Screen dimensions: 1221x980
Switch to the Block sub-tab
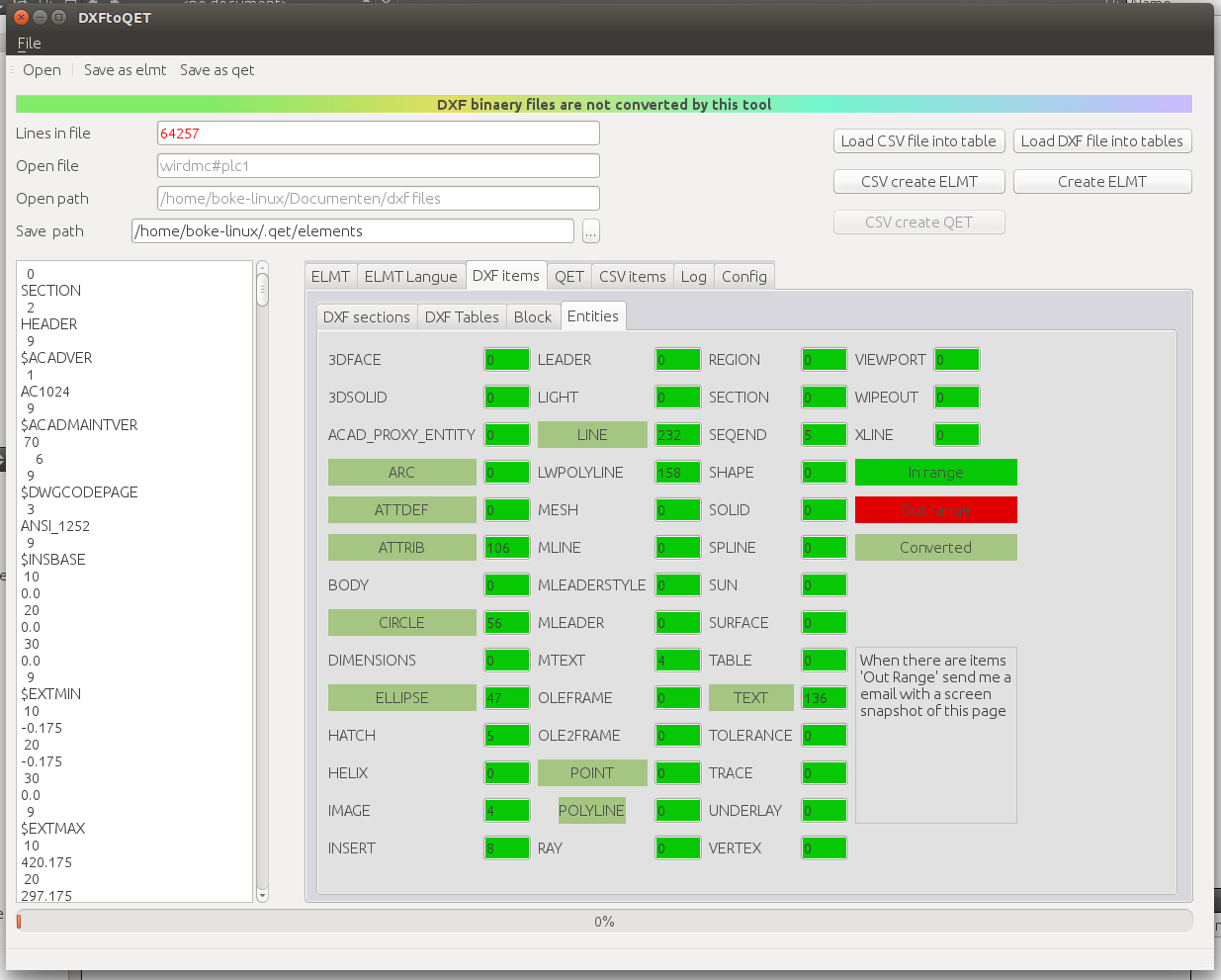point(532,317)
